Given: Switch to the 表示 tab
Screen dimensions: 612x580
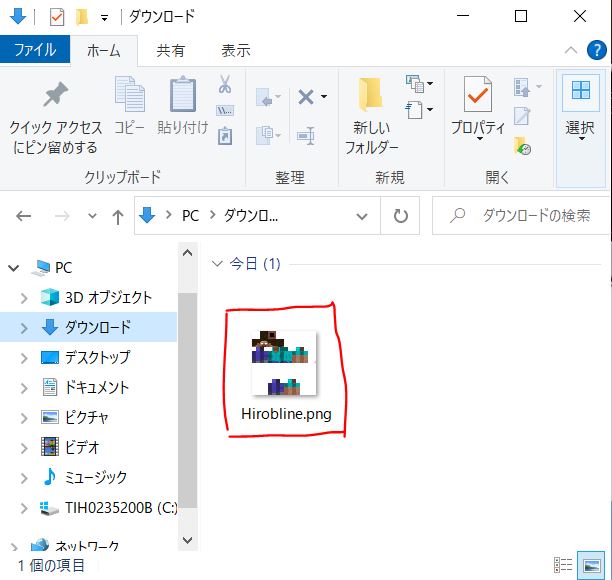Looking at the screenshot, I should tap(236, 50).
